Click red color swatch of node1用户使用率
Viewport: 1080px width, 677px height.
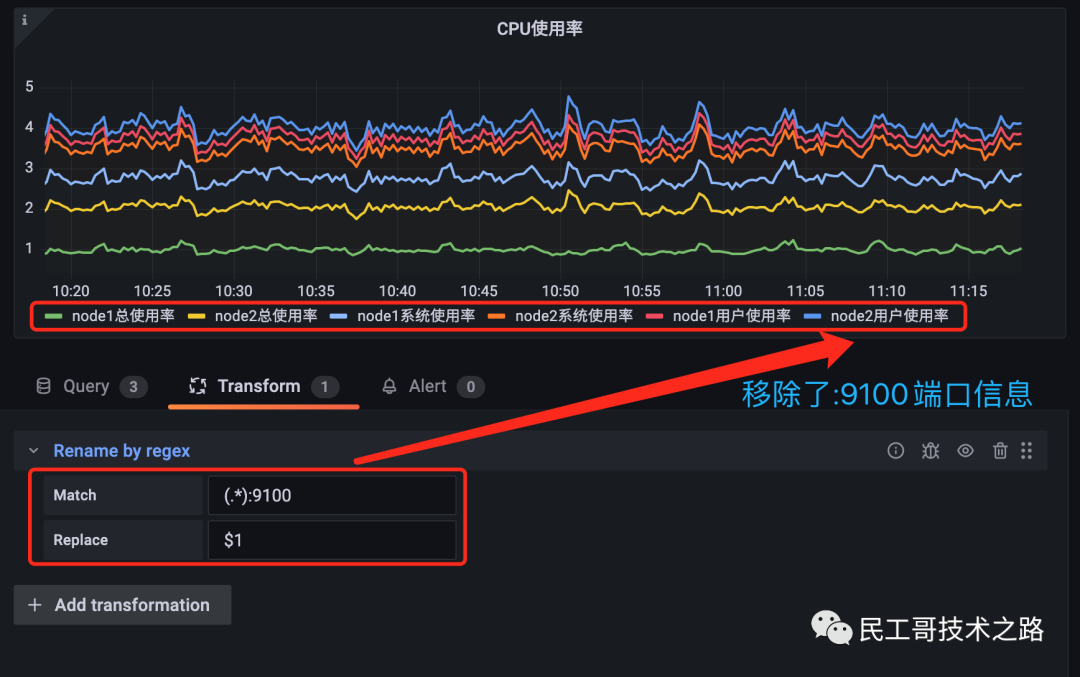tap(654, 316)
